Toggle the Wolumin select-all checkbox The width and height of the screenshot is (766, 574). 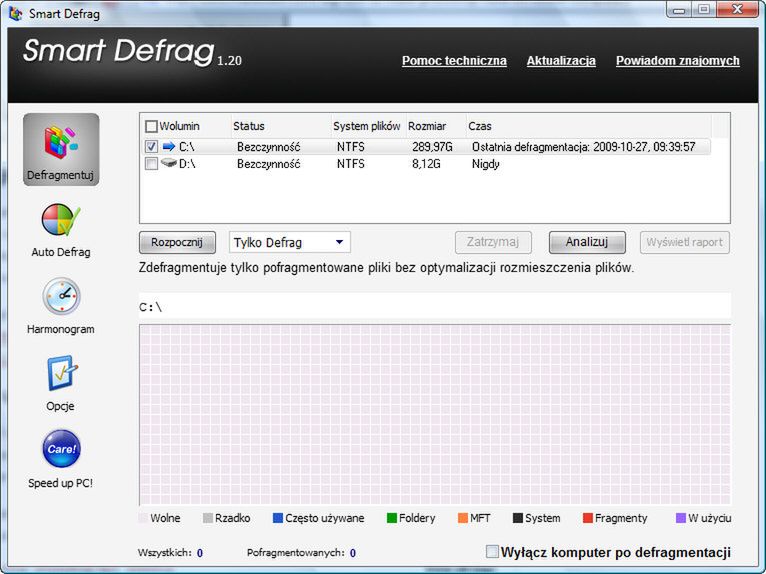[151, 127]
